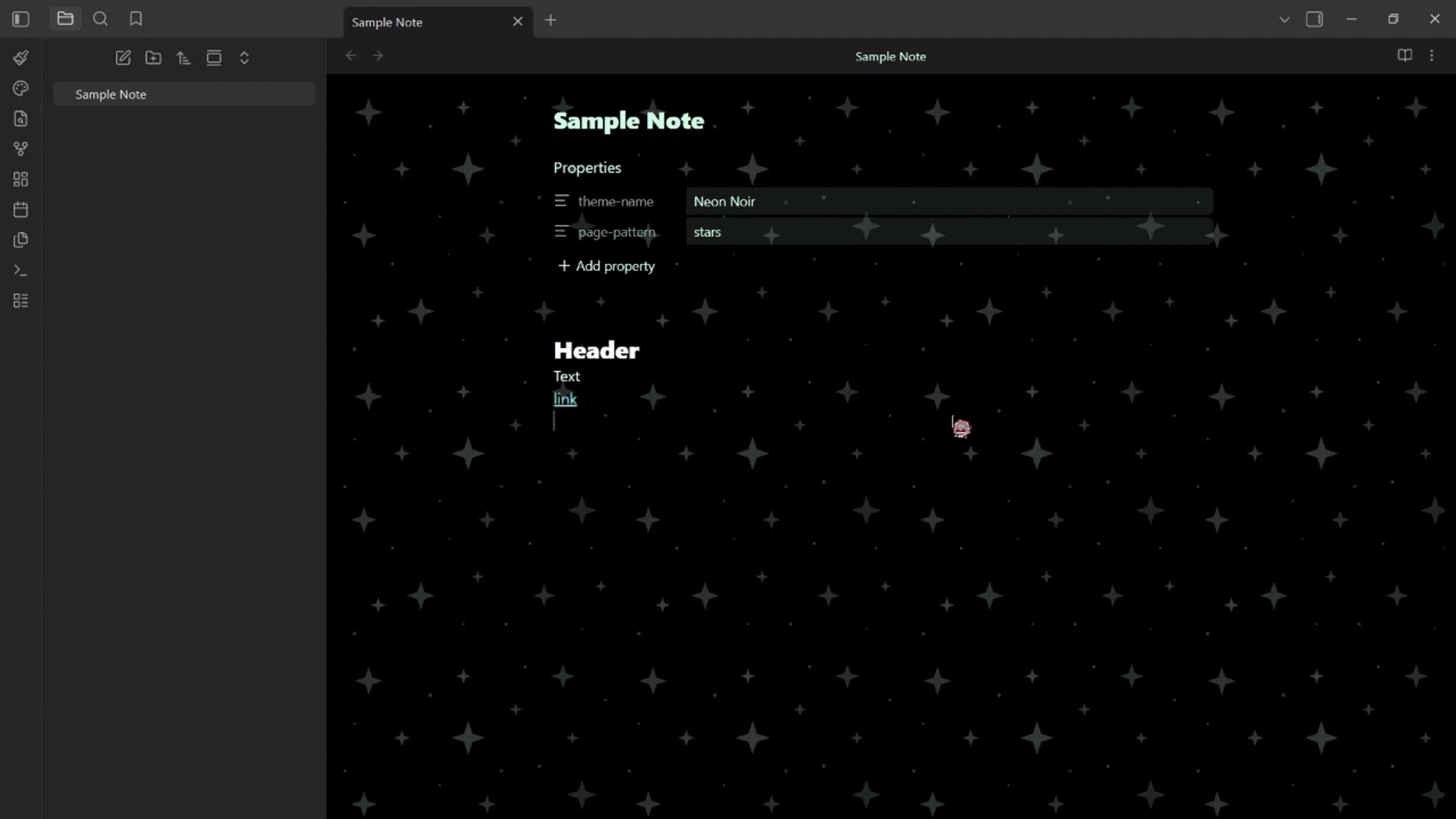Screen dimensions: 1456x819
Task: Select Sample Note in the file explorer
Action: pos(184,94)
